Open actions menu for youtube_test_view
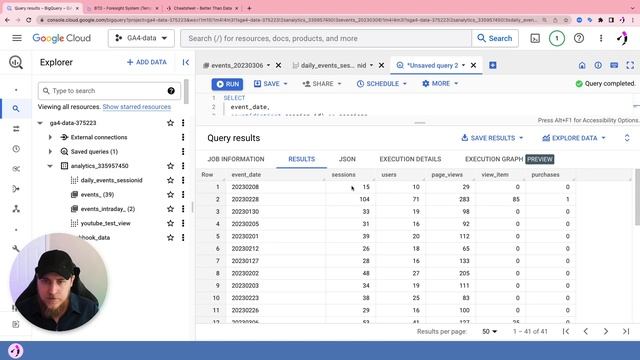 point(183,223)
